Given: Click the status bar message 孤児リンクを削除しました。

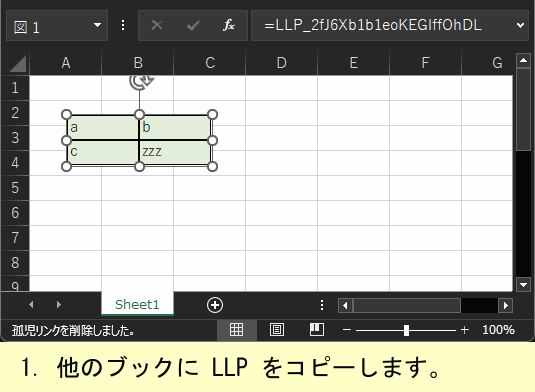Looking at the screenshot, I should tap(73, 330).
